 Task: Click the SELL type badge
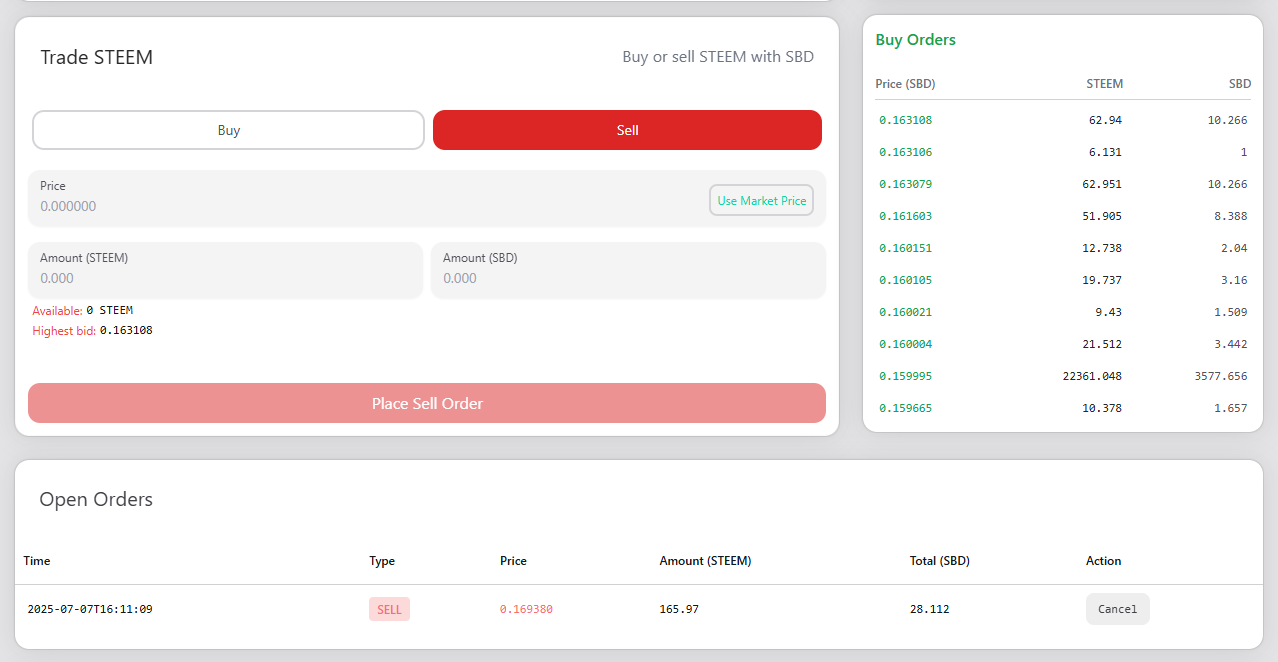[x=389, y=609]
